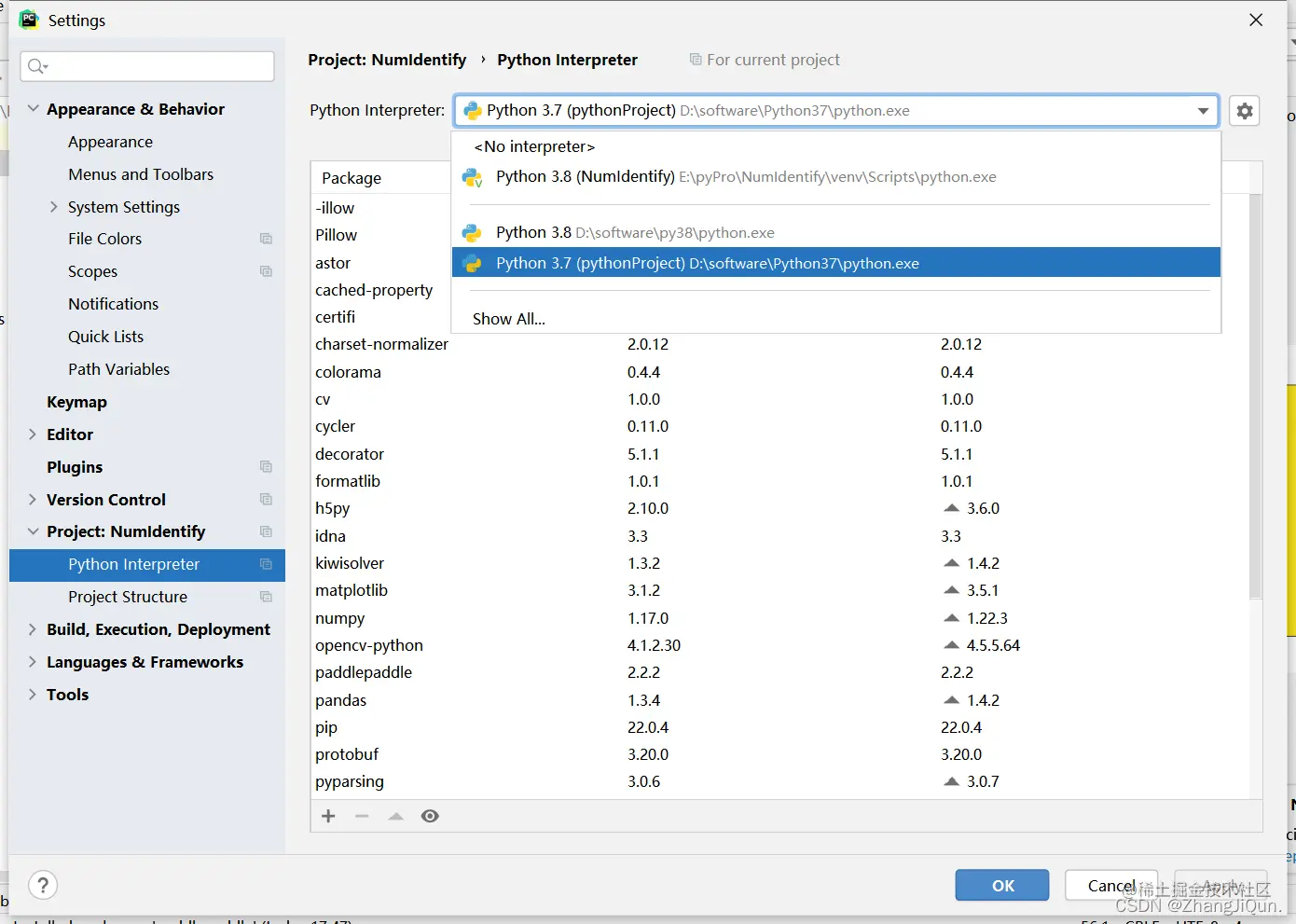Open the Appearance settings page

click(x=110, y=142)
